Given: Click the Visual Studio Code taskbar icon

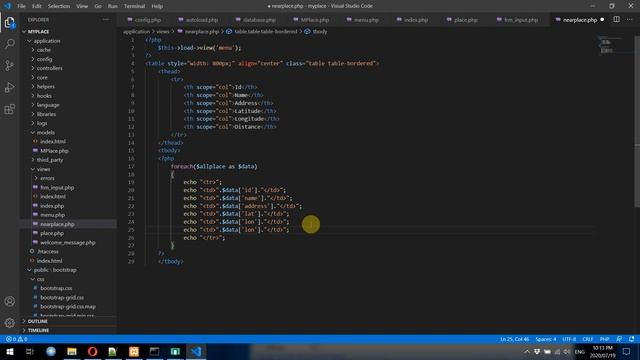Looking at the screenshot, I should (196, 351).
